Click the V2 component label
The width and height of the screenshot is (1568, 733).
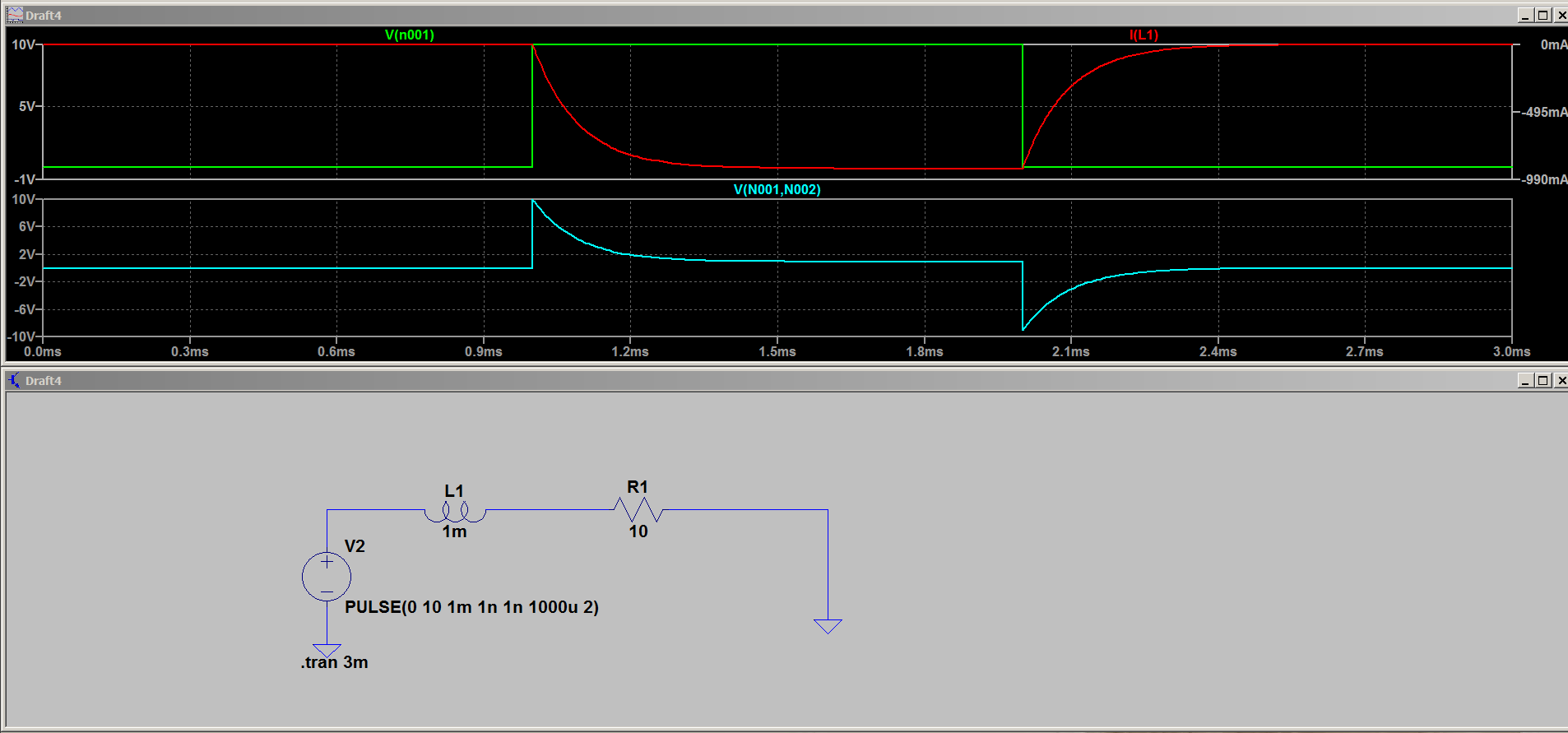point(355,546)
